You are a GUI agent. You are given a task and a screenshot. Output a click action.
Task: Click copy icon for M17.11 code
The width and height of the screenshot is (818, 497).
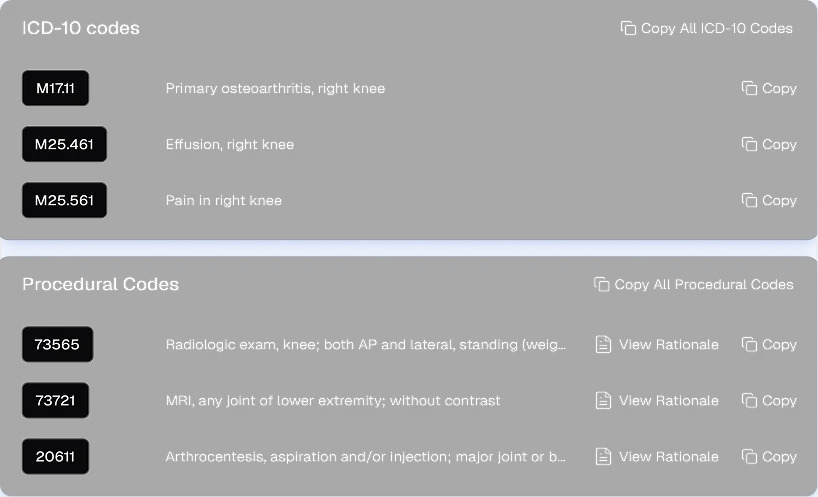[749, 88]
